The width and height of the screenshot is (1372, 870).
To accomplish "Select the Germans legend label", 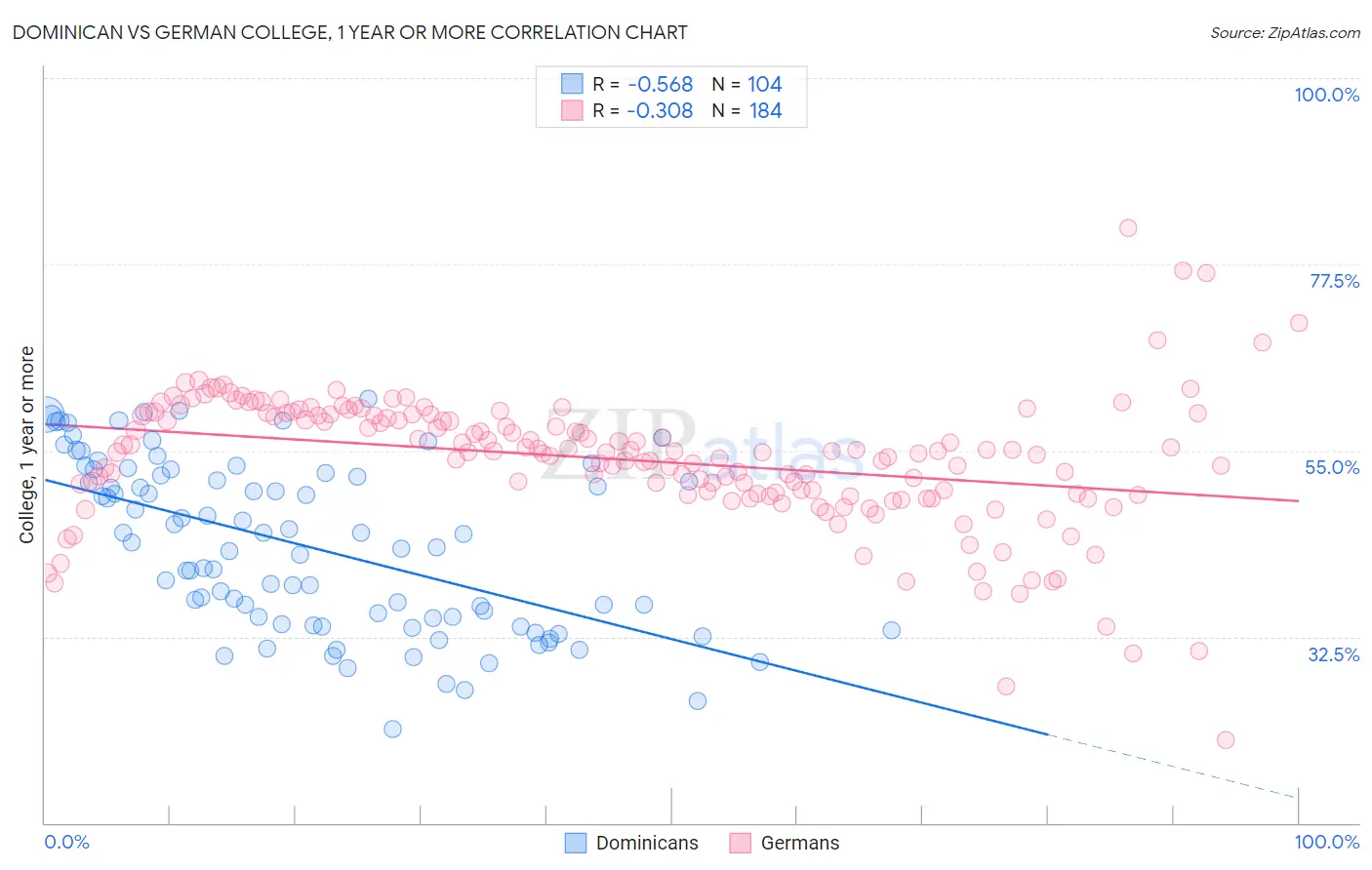I will tap(800, 843).
